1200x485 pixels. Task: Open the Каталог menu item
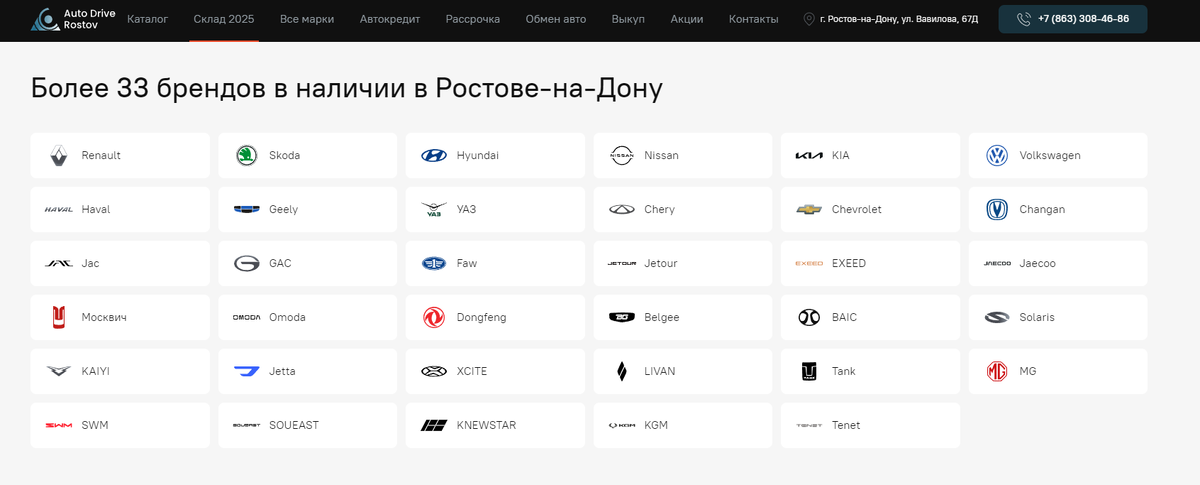tap(147, 19)
